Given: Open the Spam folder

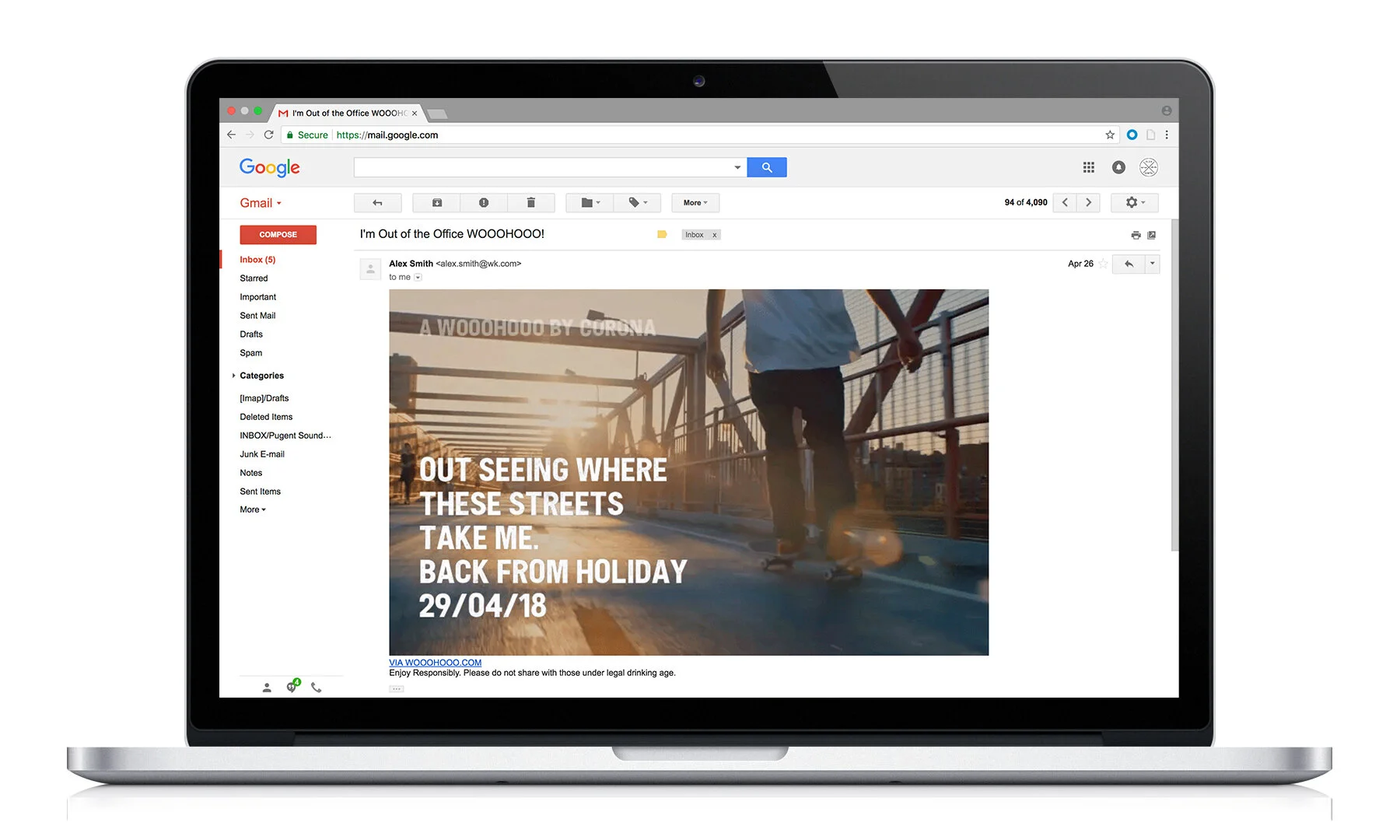Looking at the screenshot, I should click(x=251, y=353).
